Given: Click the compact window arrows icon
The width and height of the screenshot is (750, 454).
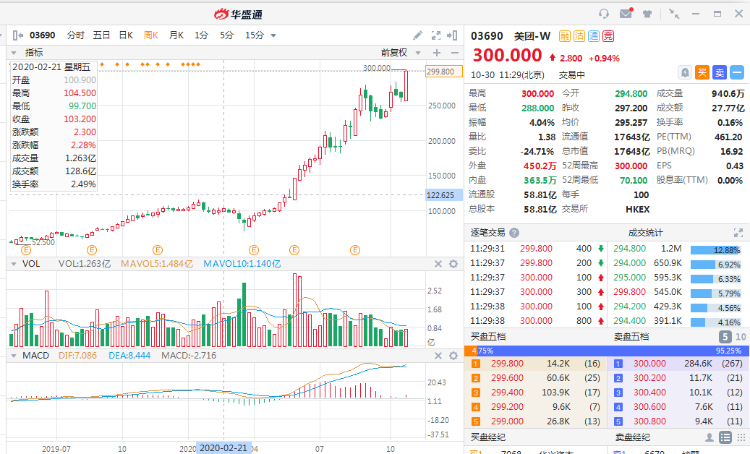Looking at the screenshot, I should (x=674, y=14).
